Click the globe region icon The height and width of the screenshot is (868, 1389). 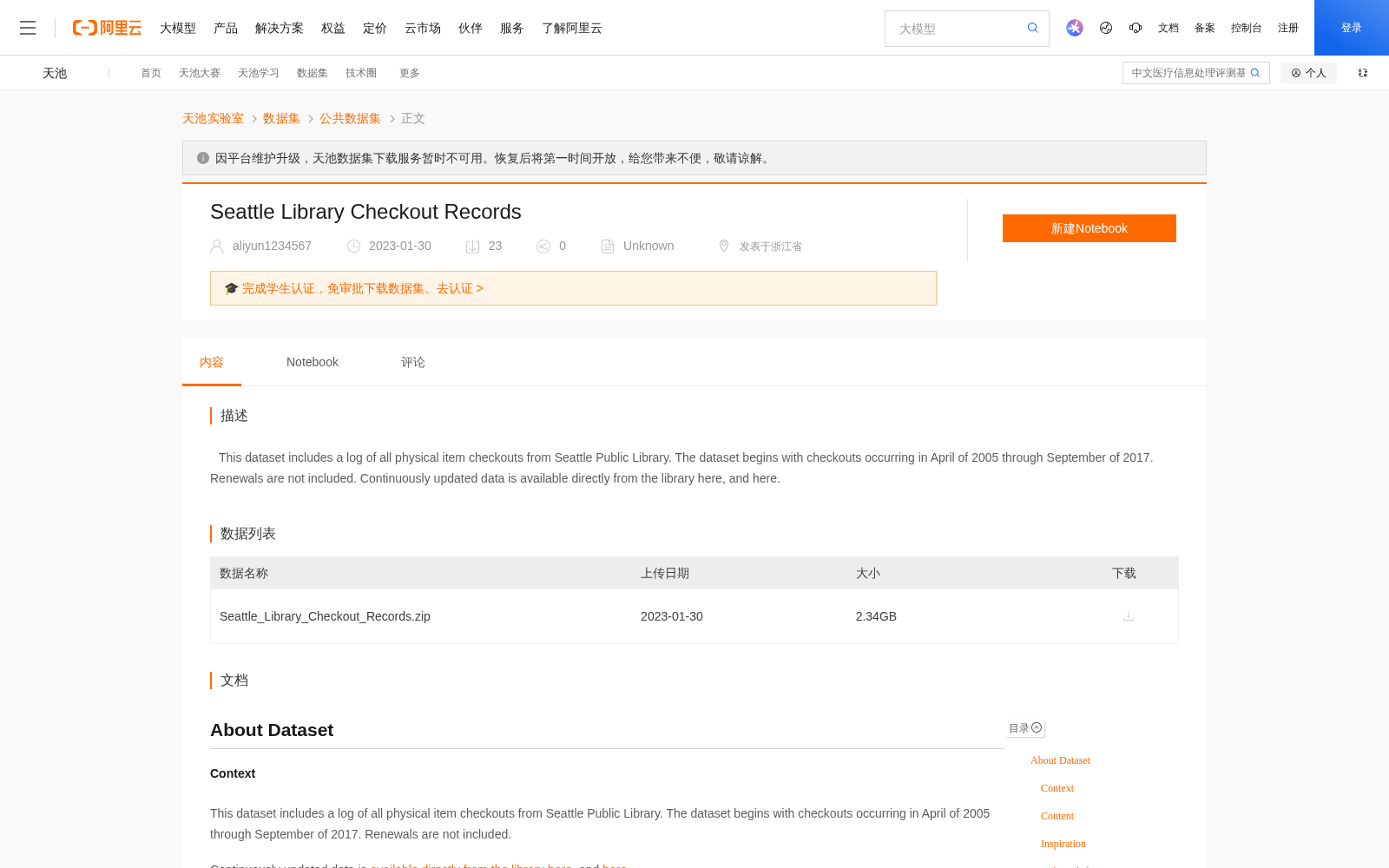pos(1106,28)
